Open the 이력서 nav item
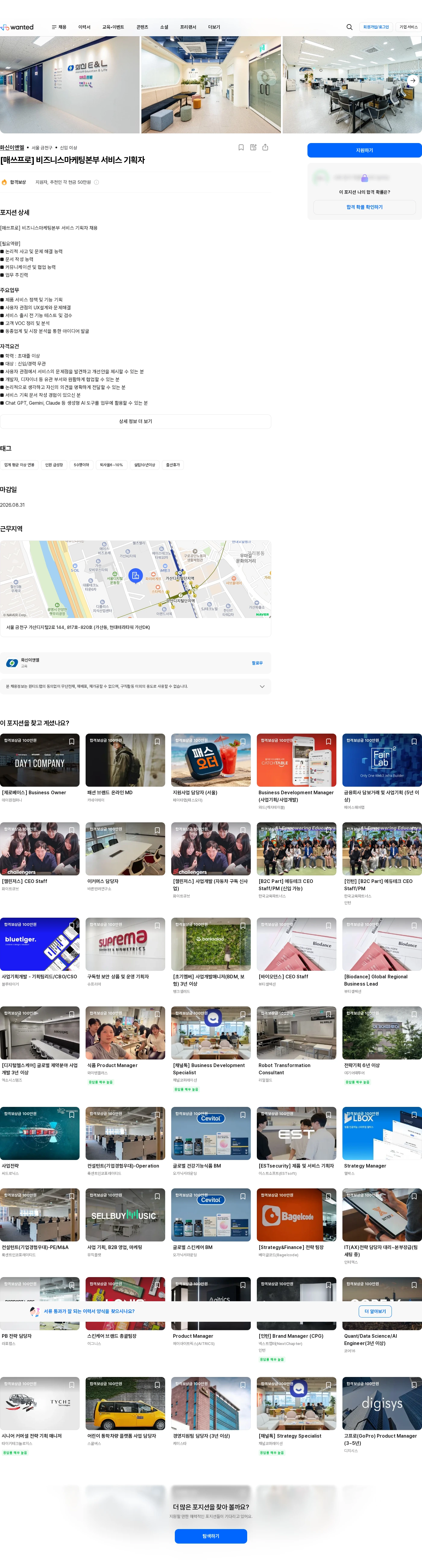The image size is (422, 1568). click(84, 27)
